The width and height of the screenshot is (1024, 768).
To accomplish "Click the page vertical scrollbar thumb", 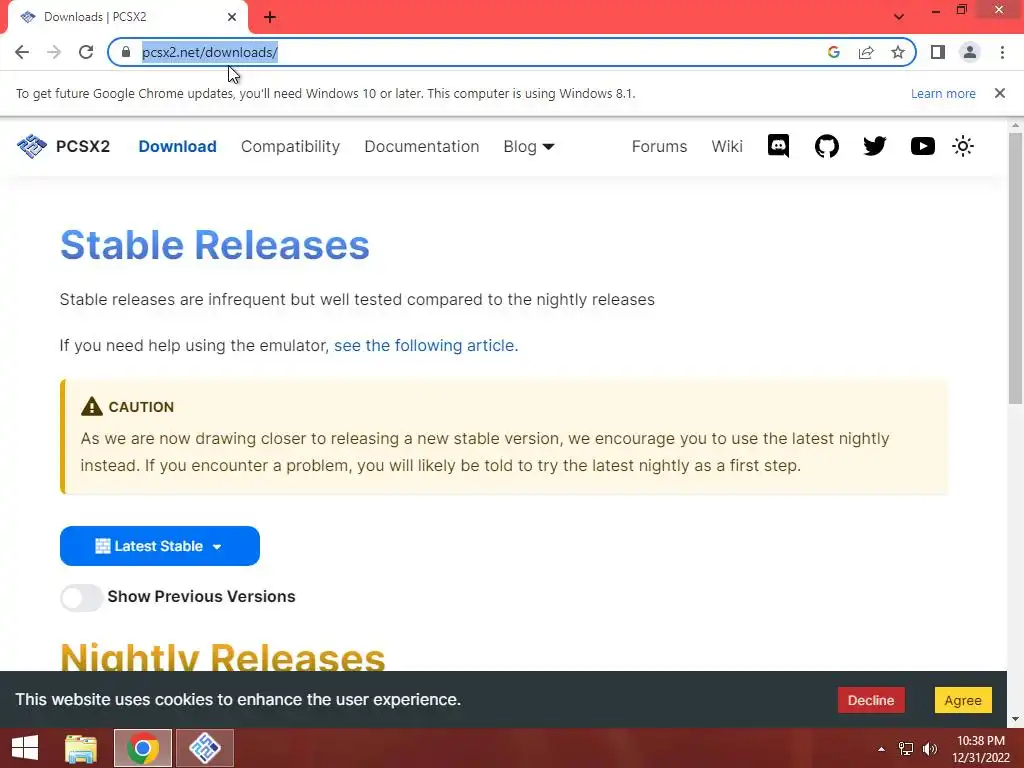I will point(1016,268).
